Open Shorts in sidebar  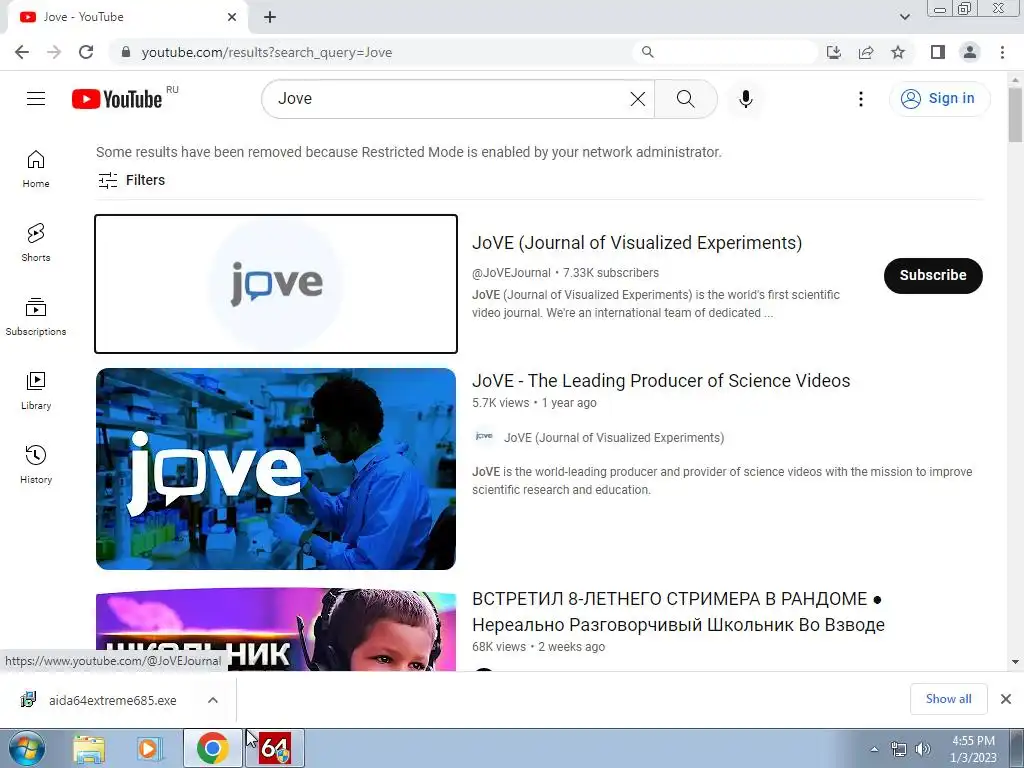[x=36, y=242]
